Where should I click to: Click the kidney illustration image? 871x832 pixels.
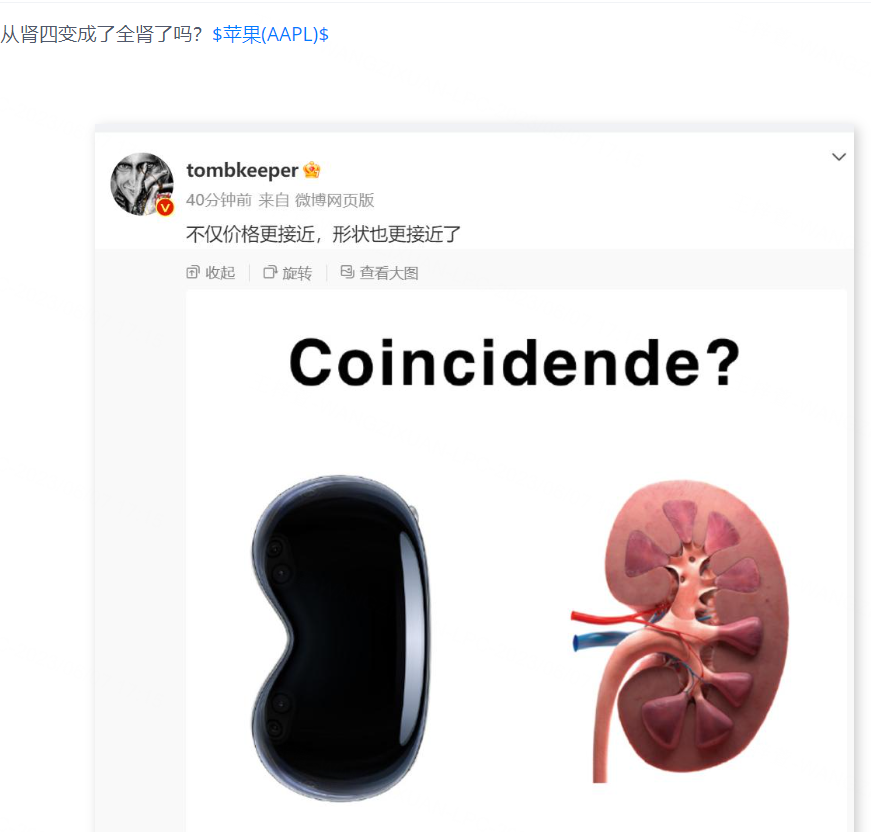pos(679,631)
